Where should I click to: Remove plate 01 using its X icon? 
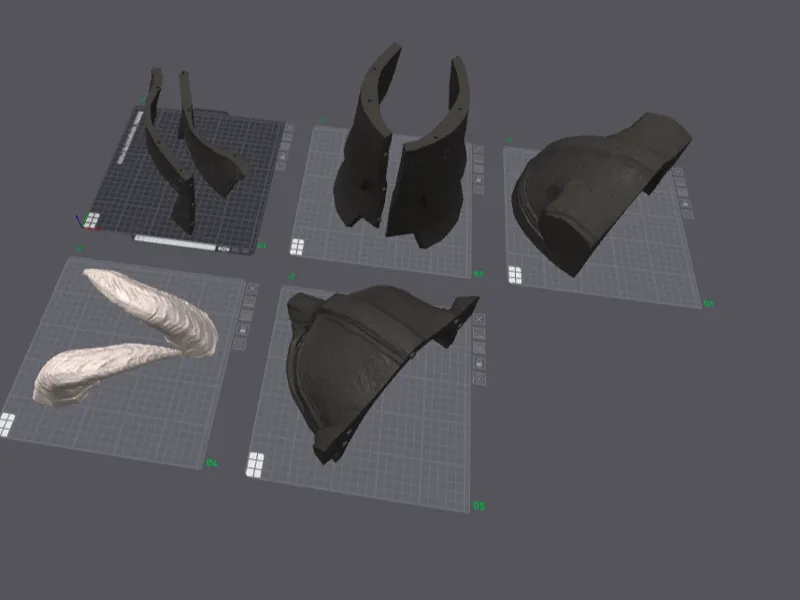[x=289, y=128]
